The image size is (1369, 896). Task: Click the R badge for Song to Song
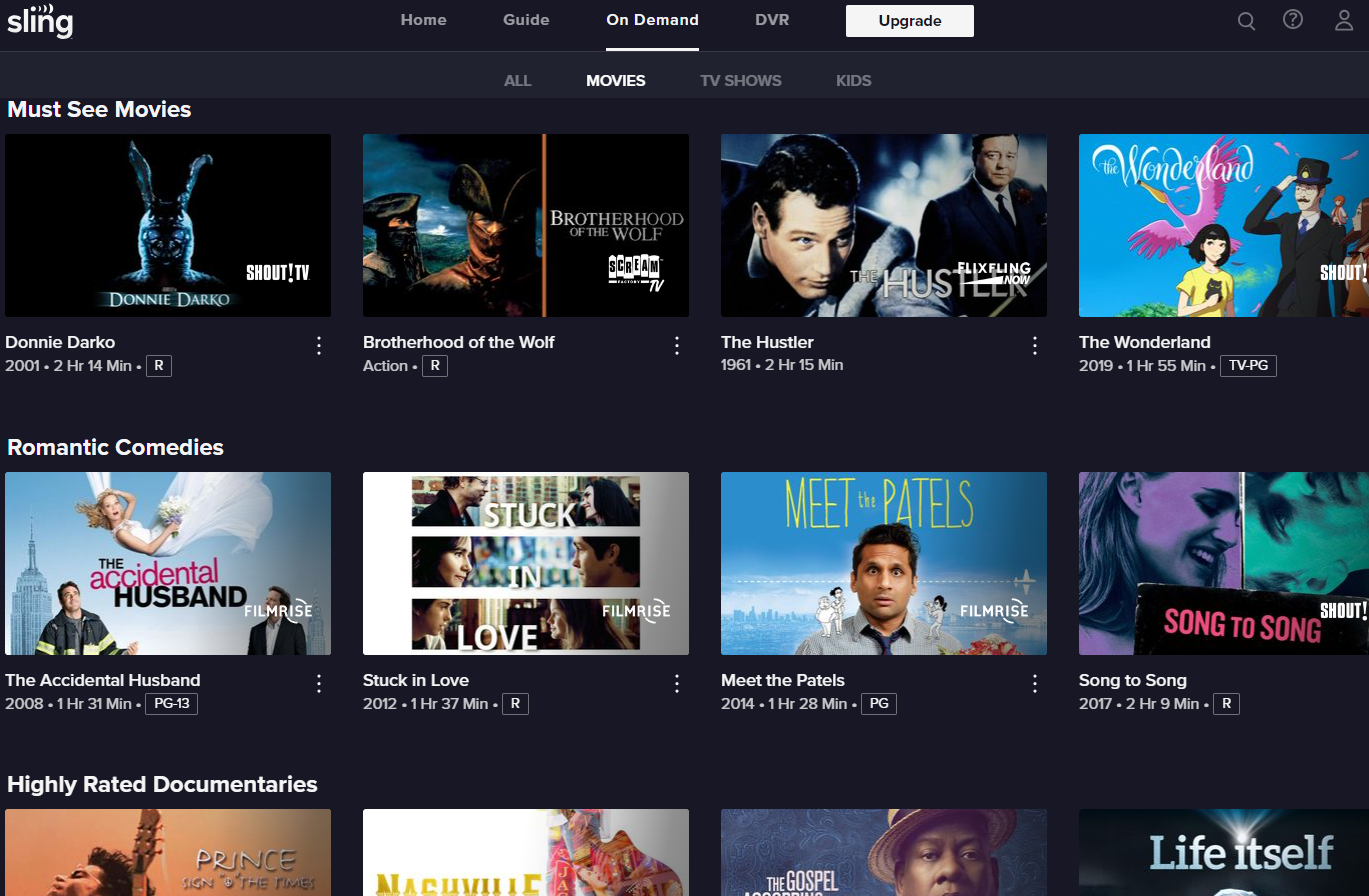pos(1226,704)
